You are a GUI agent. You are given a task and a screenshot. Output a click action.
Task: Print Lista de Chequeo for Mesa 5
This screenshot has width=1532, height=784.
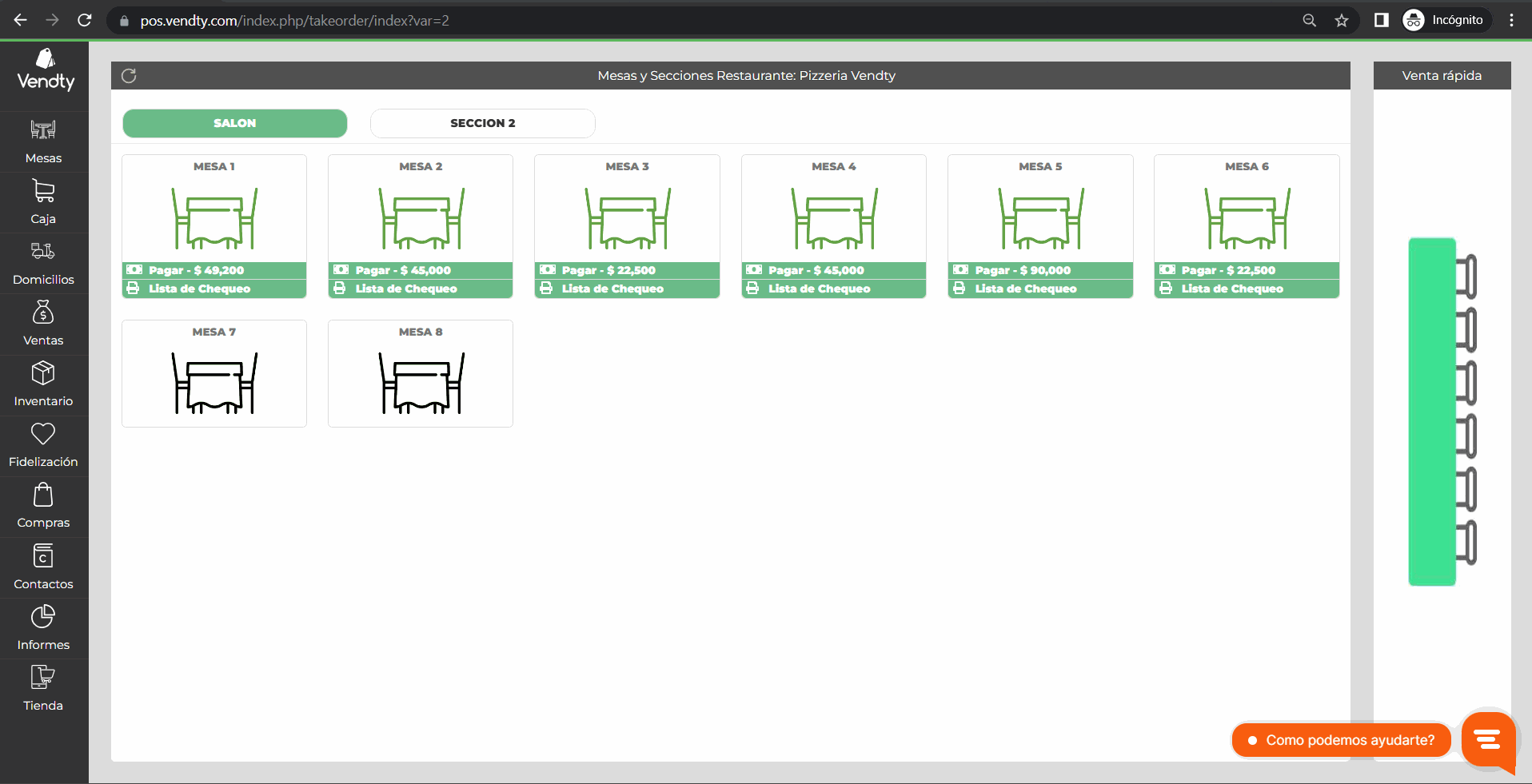(1040, 289)
